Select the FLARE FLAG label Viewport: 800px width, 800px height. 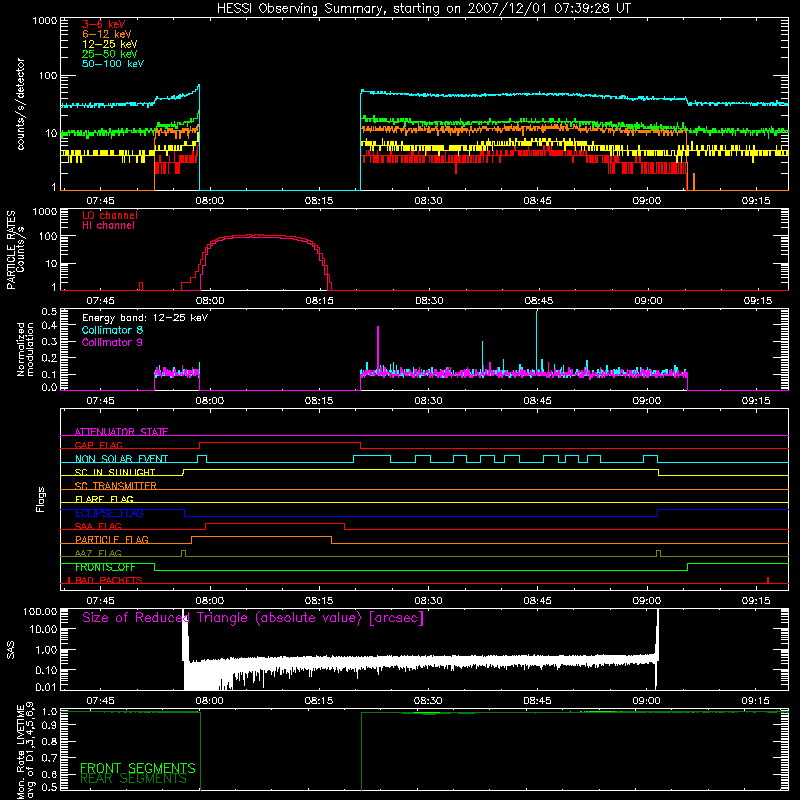pos(104,499)
